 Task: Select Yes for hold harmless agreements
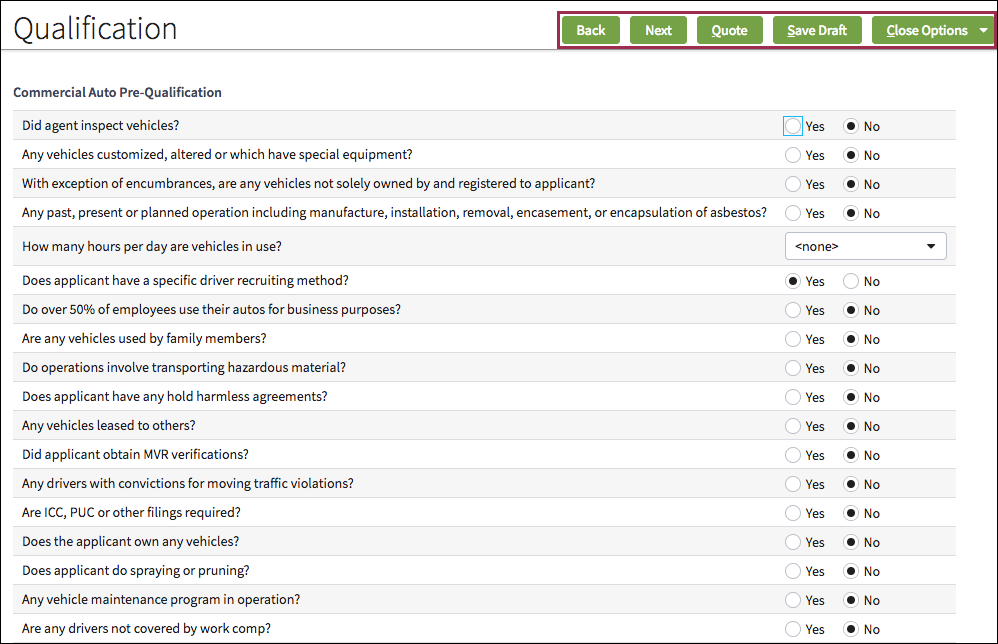tap(791, 397)
